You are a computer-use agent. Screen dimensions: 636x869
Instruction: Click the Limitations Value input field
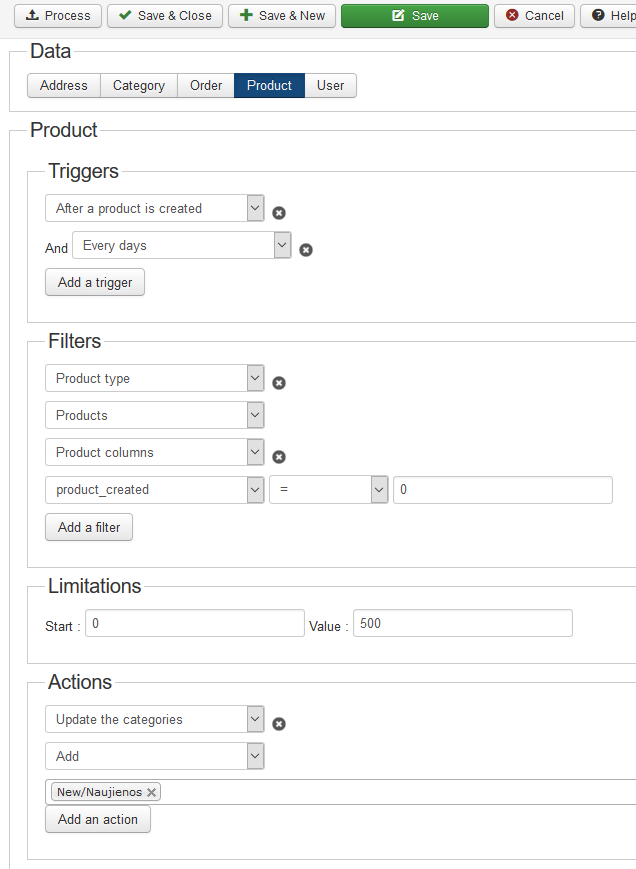[x=462, y=624]
